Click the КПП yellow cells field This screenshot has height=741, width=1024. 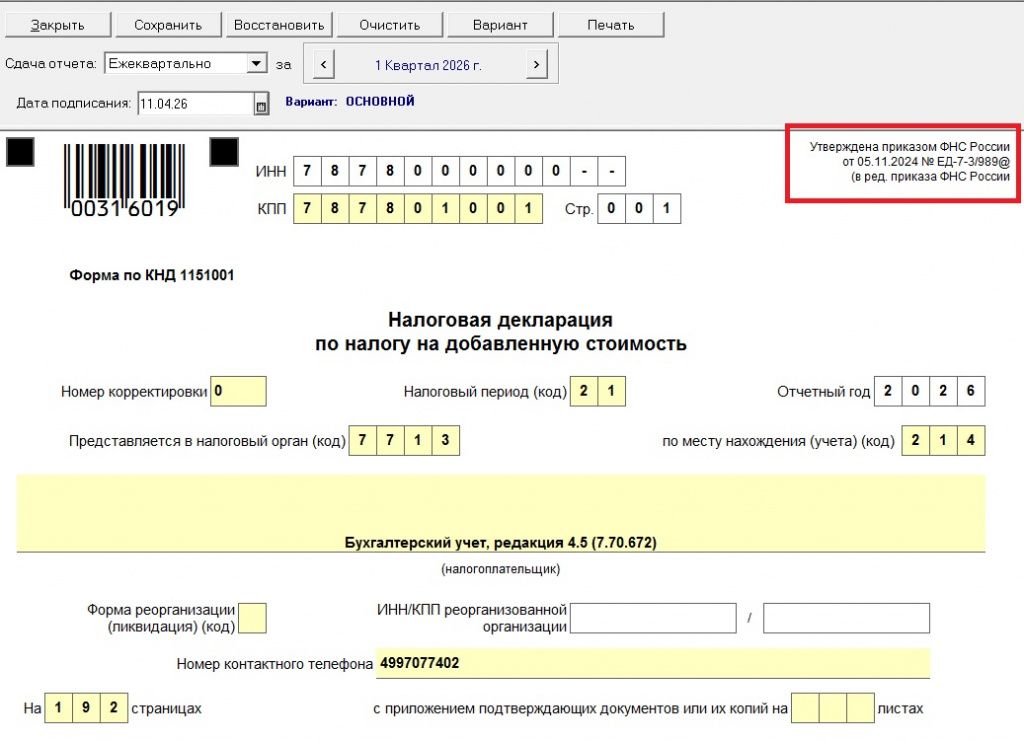(x=418, y=209)
